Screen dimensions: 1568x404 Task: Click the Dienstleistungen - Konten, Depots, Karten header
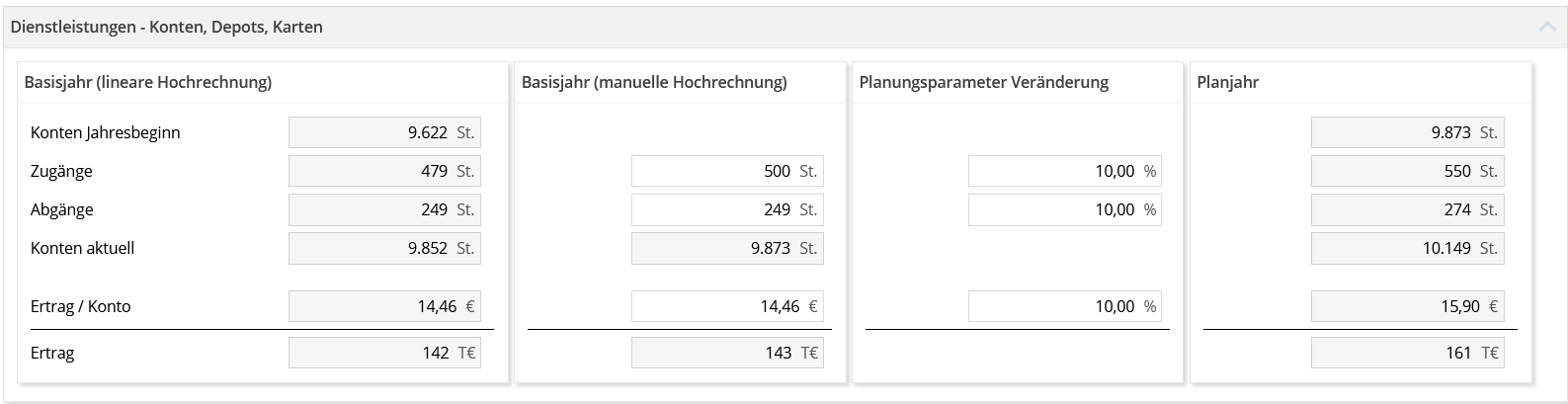166,28
